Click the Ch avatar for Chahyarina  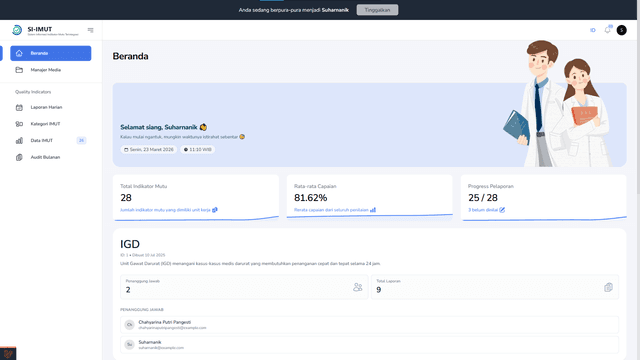pos(129,325)
